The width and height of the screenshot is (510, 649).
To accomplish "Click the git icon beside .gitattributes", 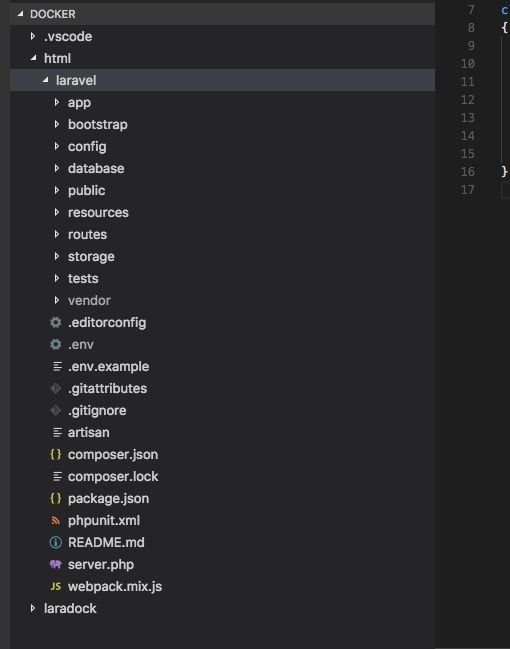I will click(x=55, y=388).
